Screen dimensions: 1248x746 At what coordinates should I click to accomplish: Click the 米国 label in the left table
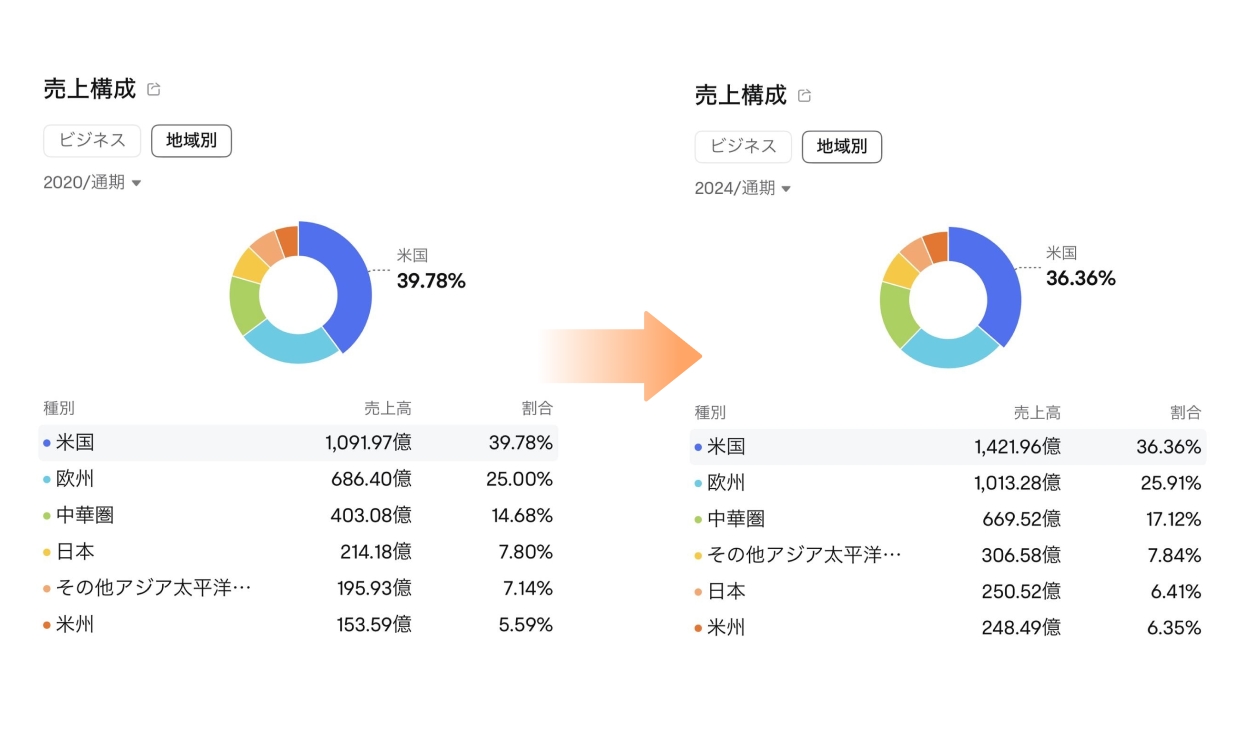(x=76, y=443)
